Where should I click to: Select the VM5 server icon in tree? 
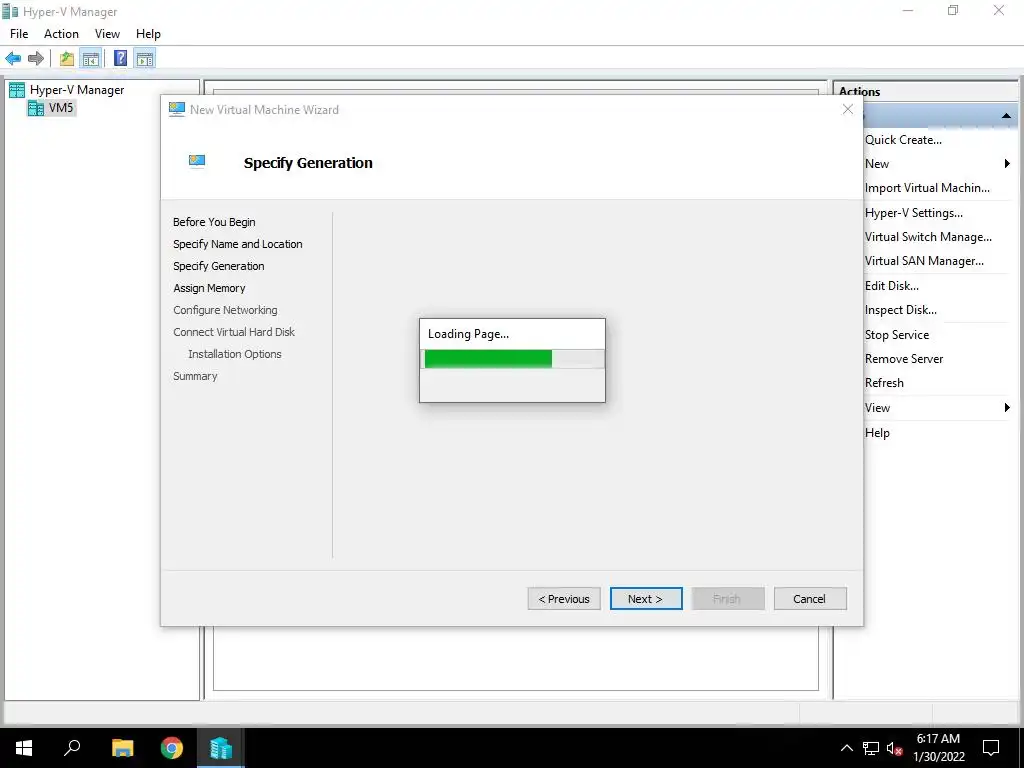pyautogui.click(x=36, y=108)
